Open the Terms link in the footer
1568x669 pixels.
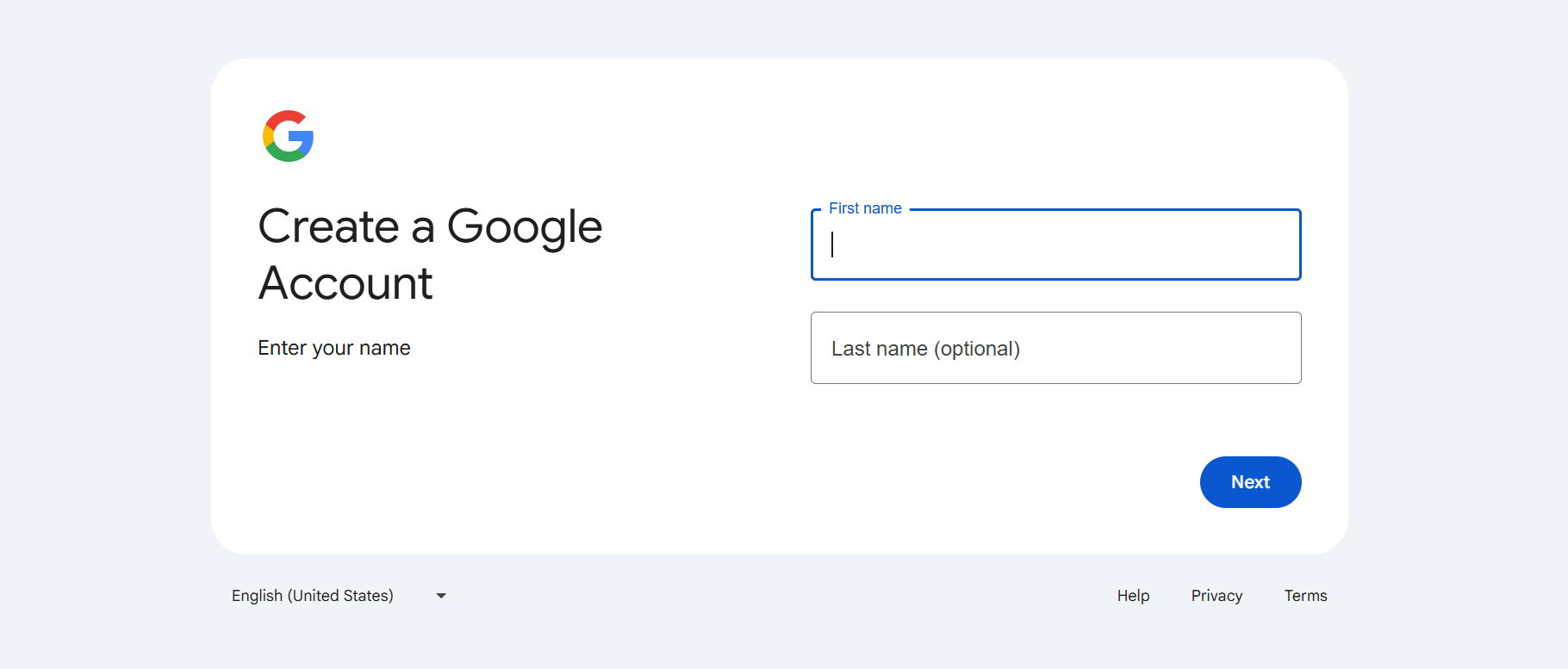[1305, 596]
